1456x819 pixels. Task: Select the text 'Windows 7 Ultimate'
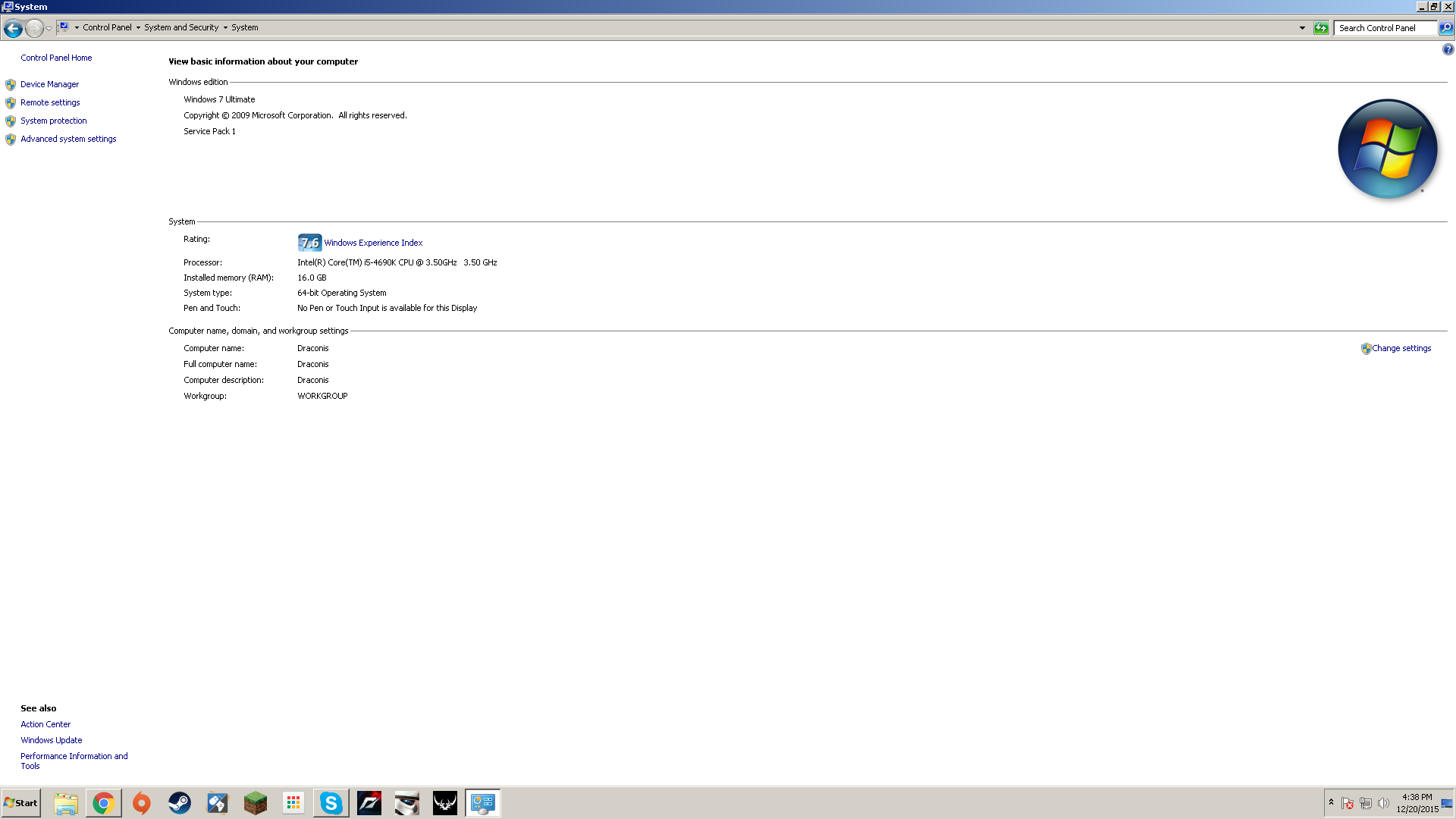(219, 99)
